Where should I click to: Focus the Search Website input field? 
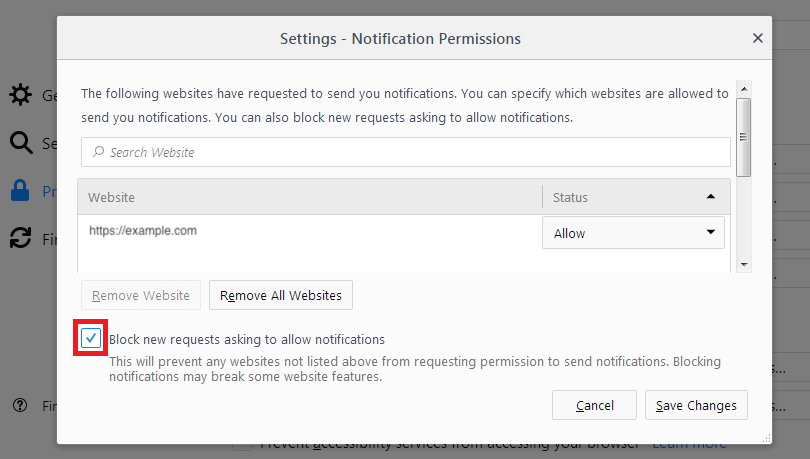(406, 152)
